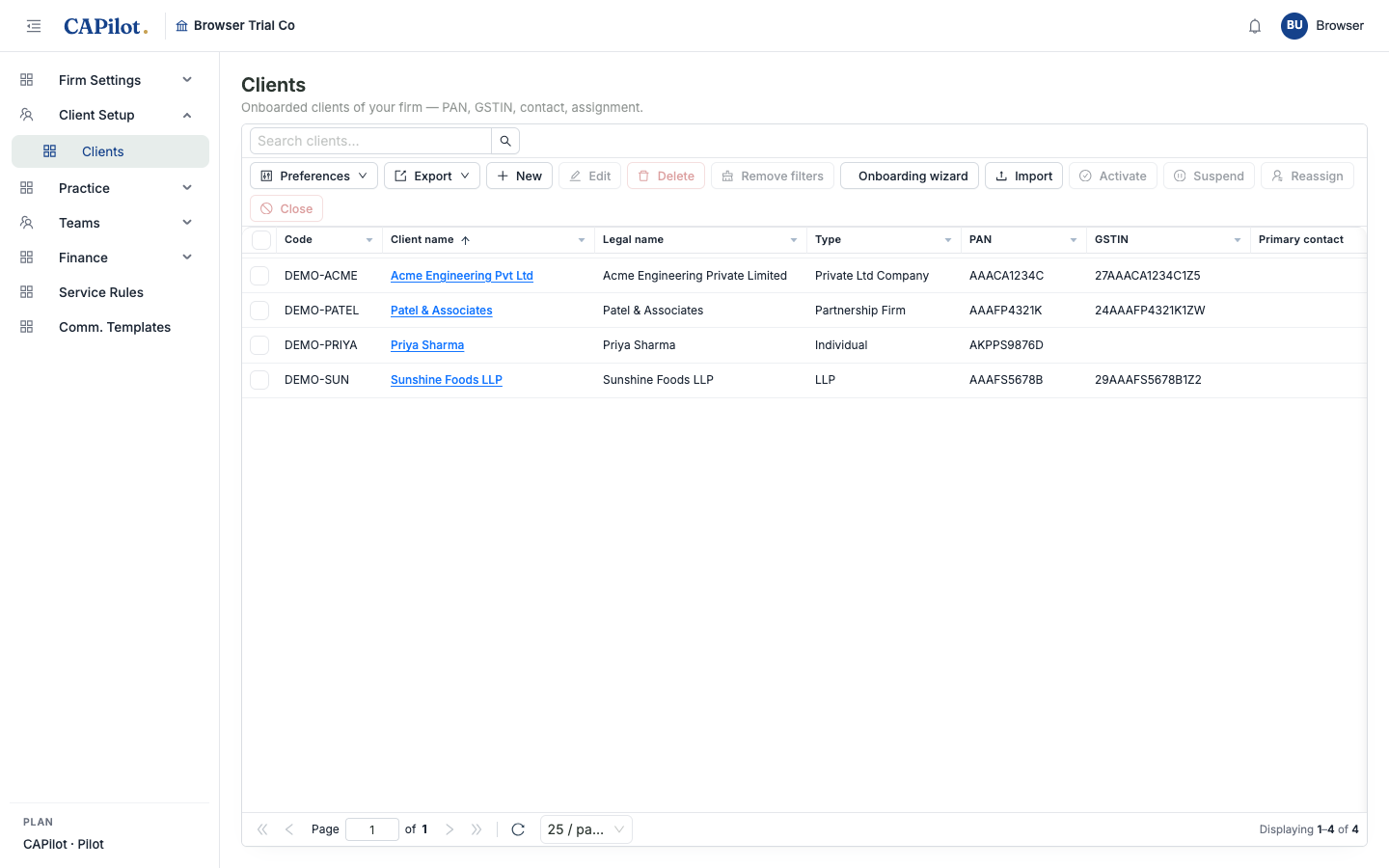1389x868 pixels.
Task: Open Sunshine Foods LLP link
Action: tap(447, 380)
